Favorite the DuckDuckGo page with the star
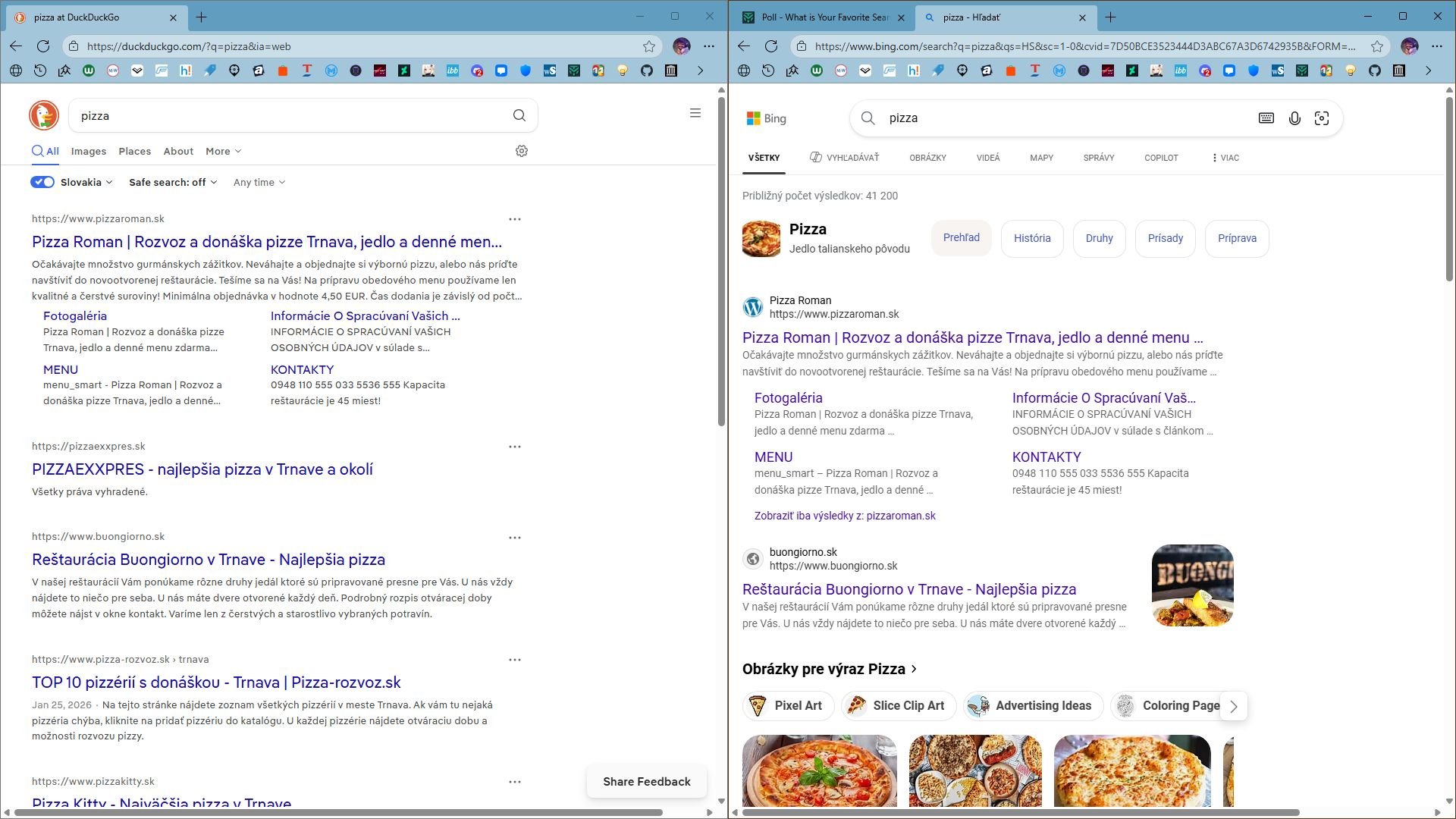 [x=649, y=46]
